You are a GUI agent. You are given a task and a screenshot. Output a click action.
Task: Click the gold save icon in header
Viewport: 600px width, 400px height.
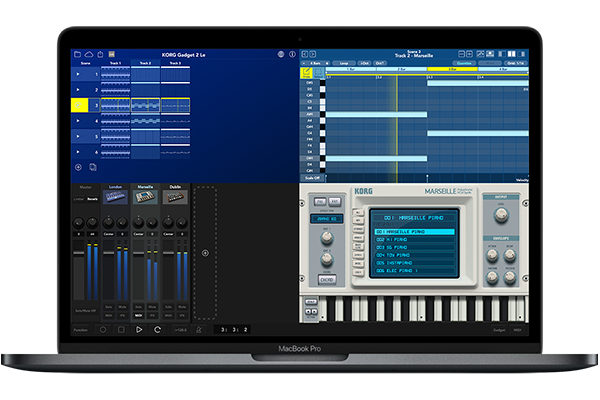point(112,54)
